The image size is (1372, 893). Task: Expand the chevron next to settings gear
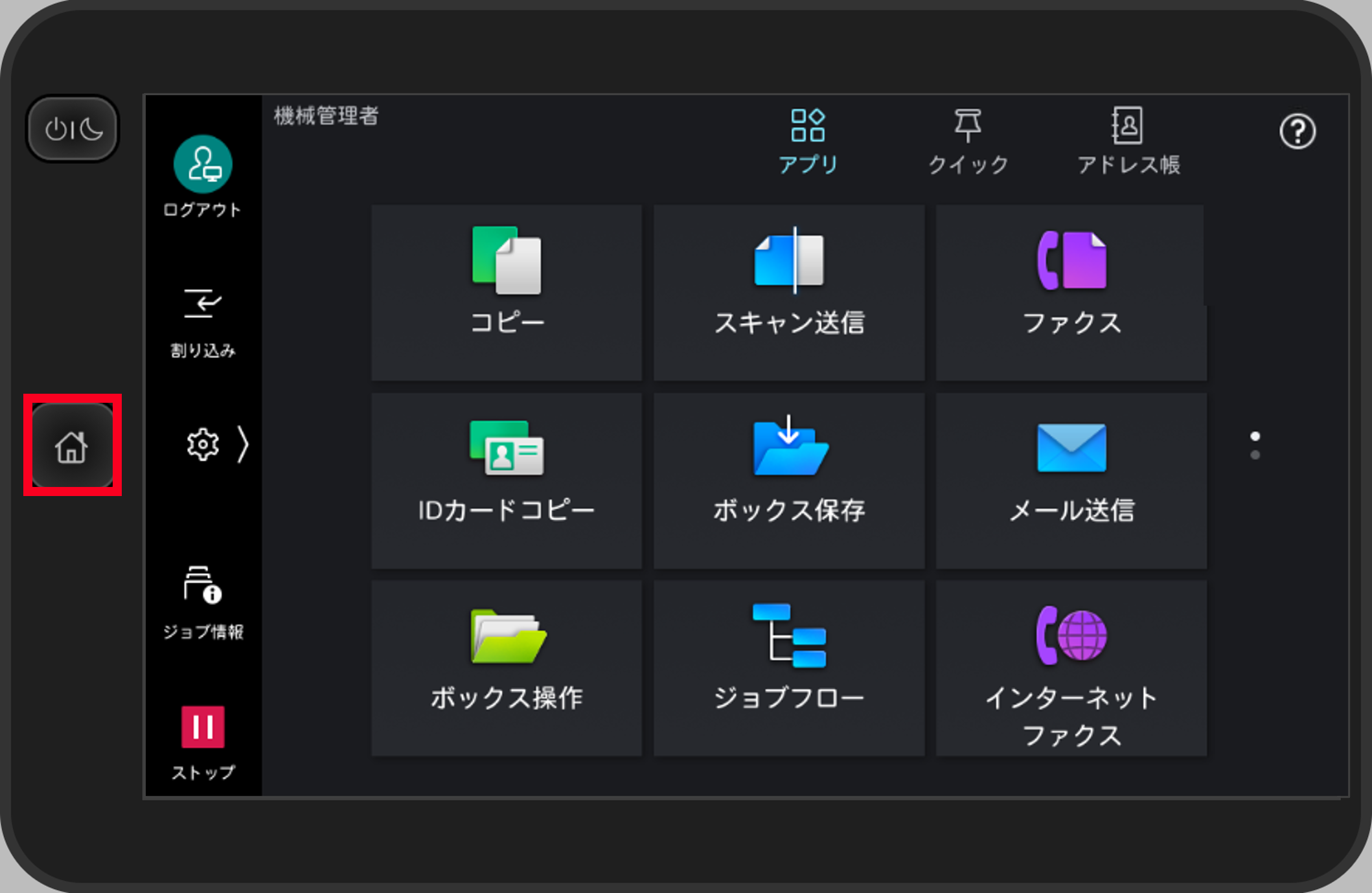tap(243, 444)
